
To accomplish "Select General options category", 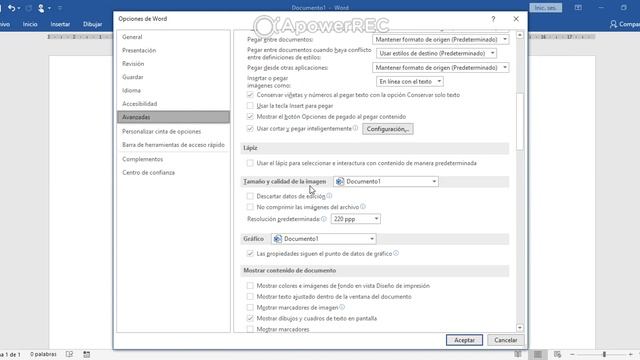I will click(x=173, y=37).
